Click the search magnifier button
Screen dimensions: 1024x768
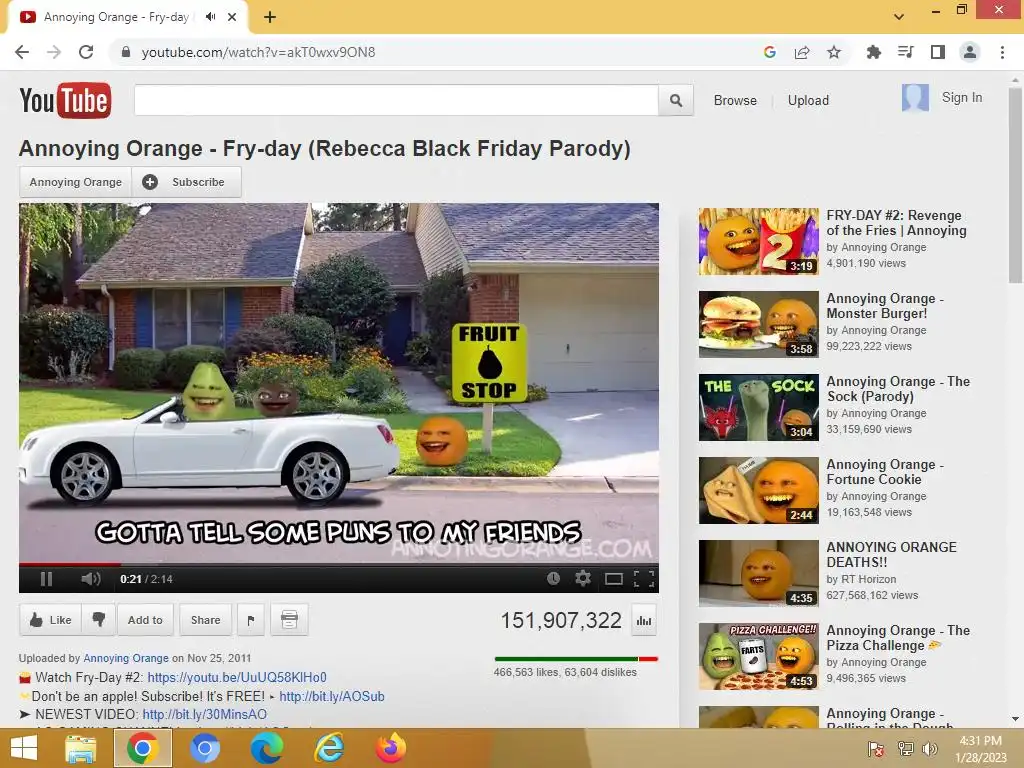676,100
